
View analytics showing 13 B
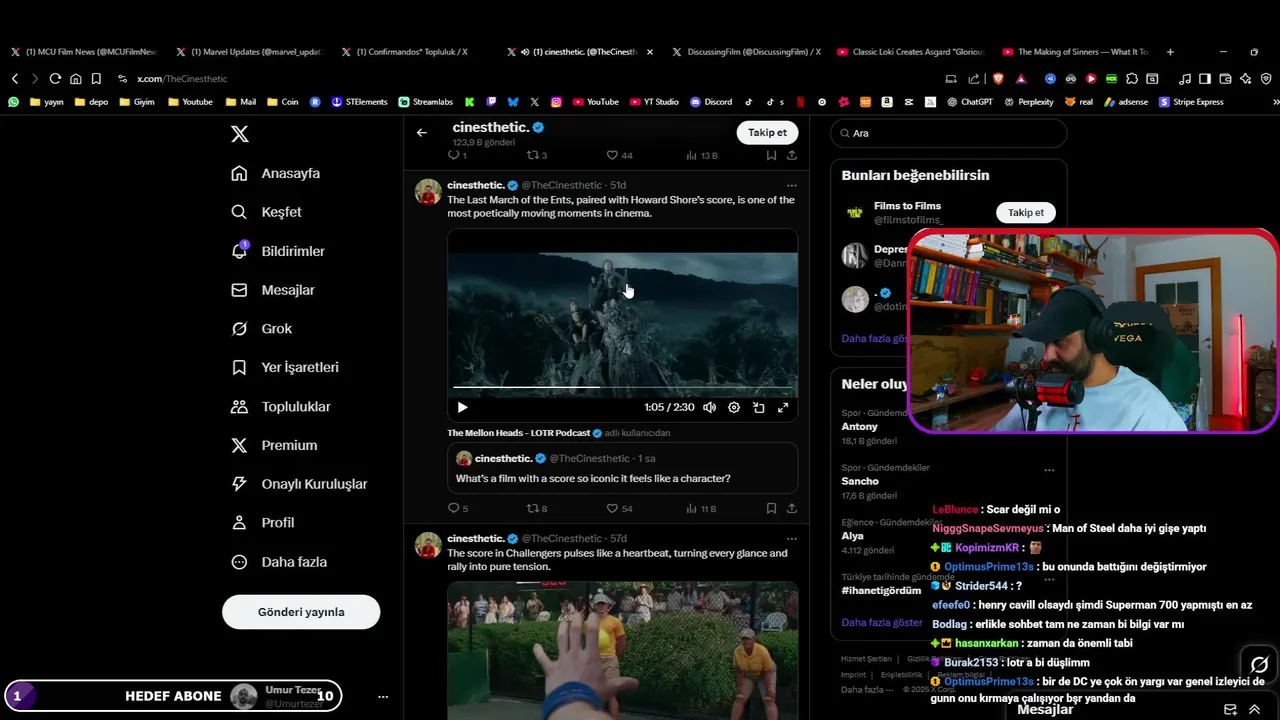701,155
